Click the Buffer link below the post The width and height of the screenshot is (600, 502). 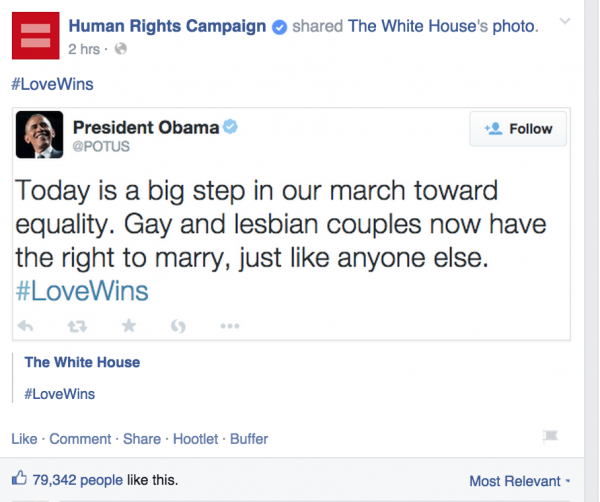249,439
